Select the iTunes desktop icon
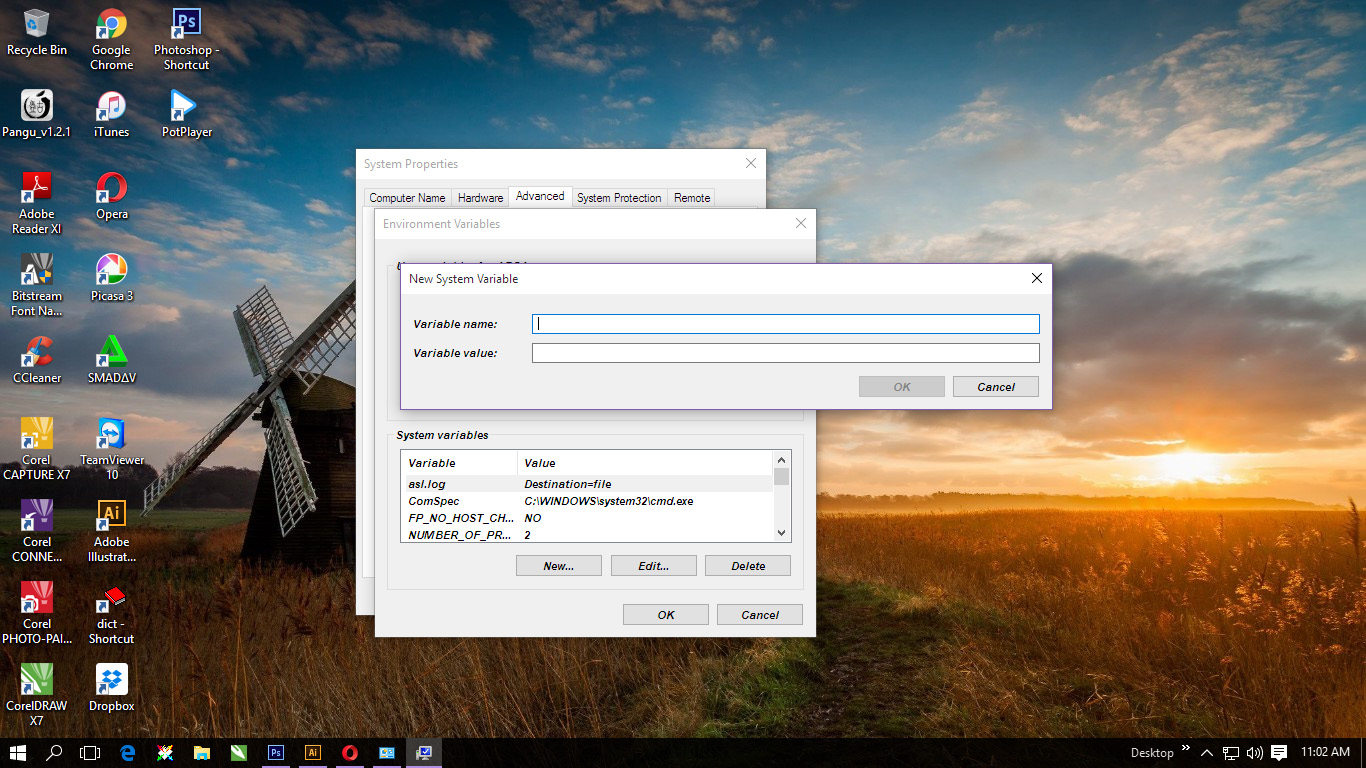 point(111,113)
